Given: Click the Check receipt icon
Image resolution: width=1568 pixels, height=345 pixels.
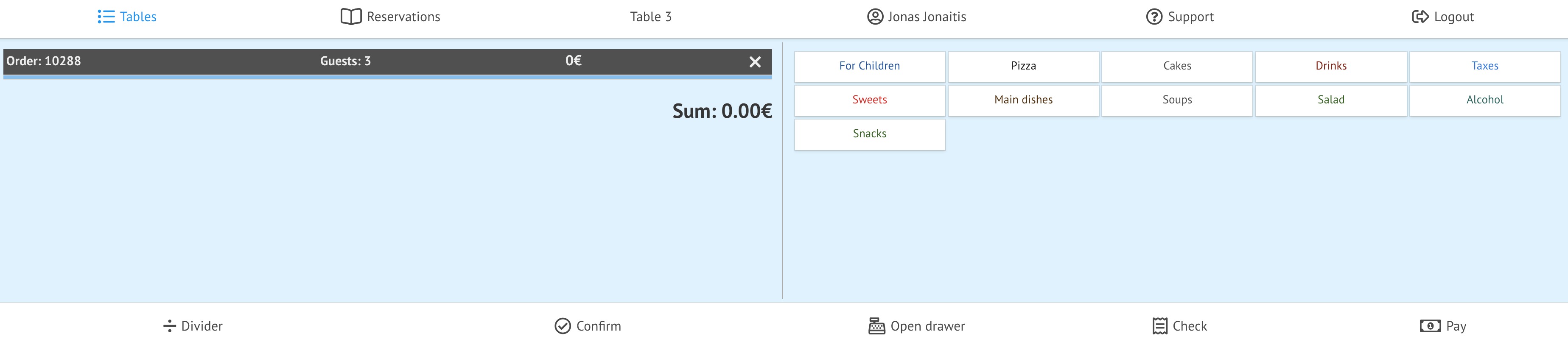Looking at the screenshot, I should (x=1159, y=326).
